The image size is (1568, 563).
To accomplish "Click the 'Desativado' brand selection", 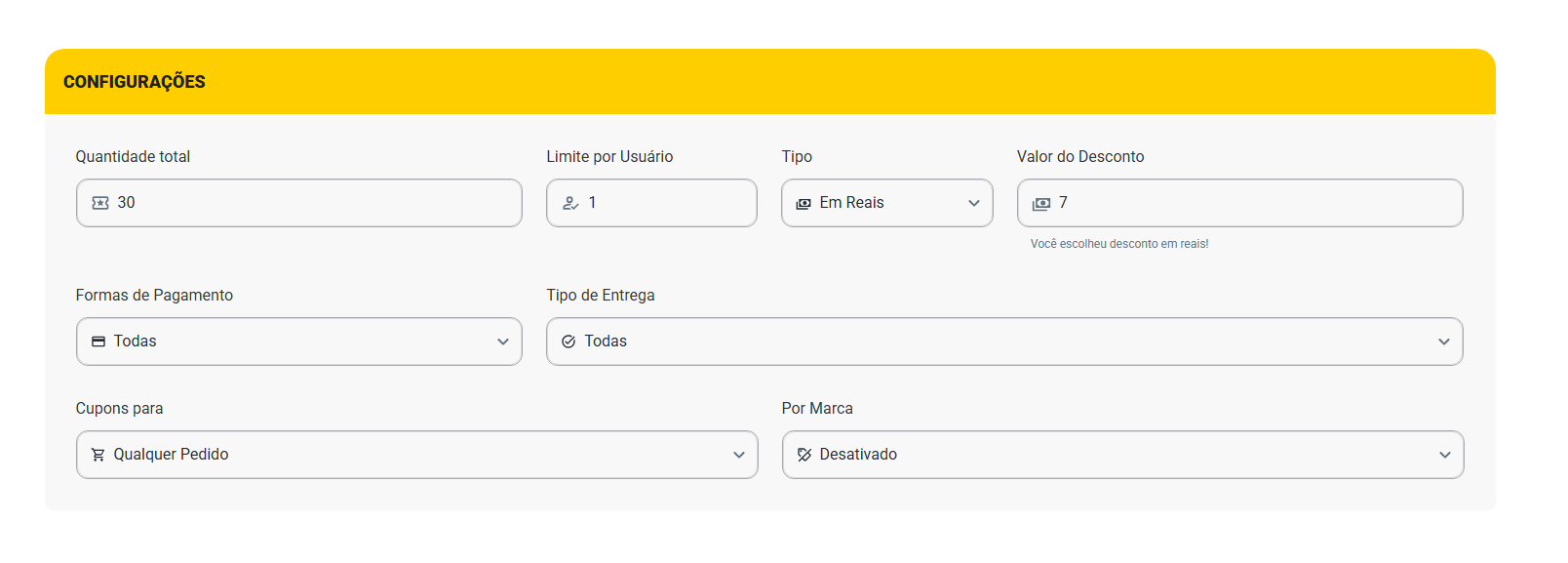I will (x=858, y=455).
